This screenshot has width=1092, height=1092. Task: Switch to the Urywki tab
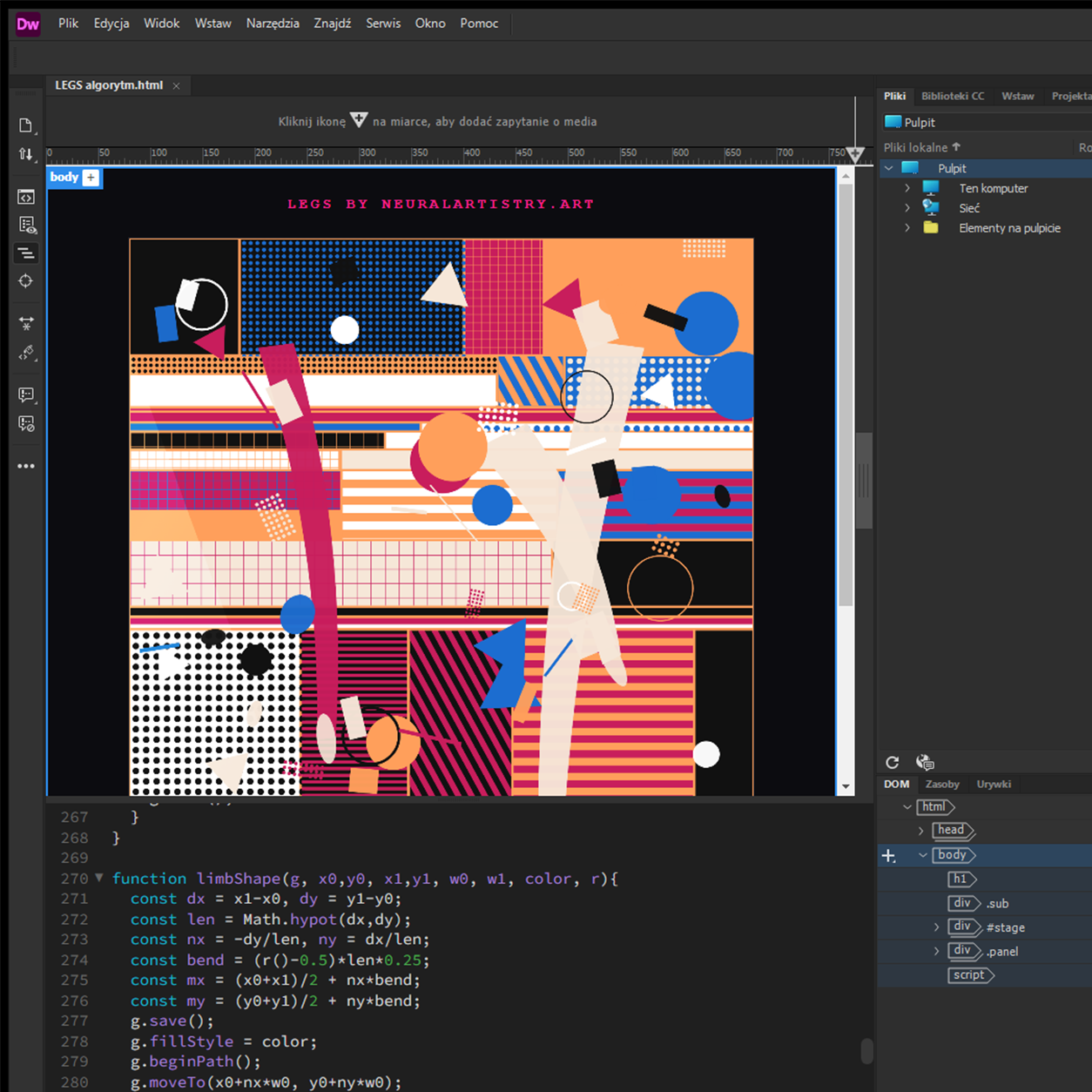click(994, 784)
